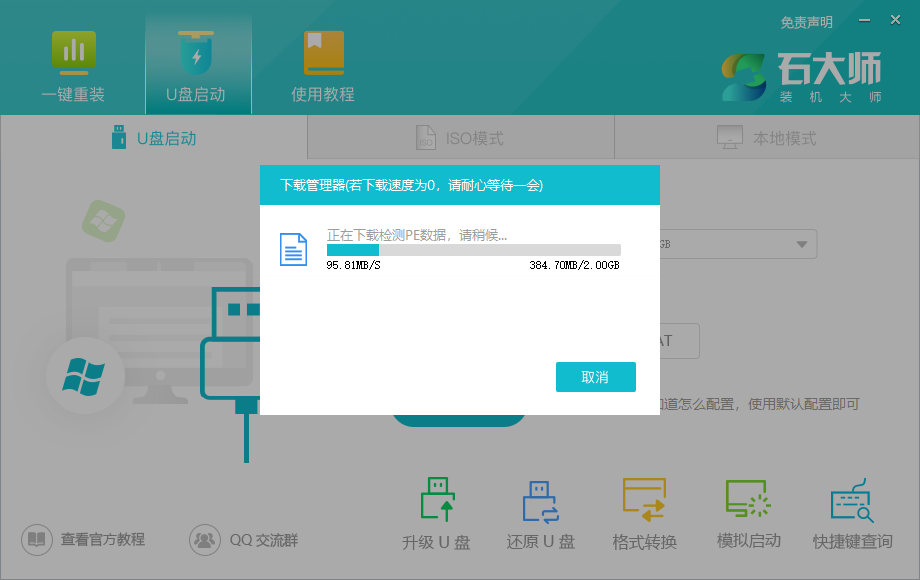Select the 还原U盘 tool icon
The width and height of the screenshot is (920, 580).
[x=540, y=500]
